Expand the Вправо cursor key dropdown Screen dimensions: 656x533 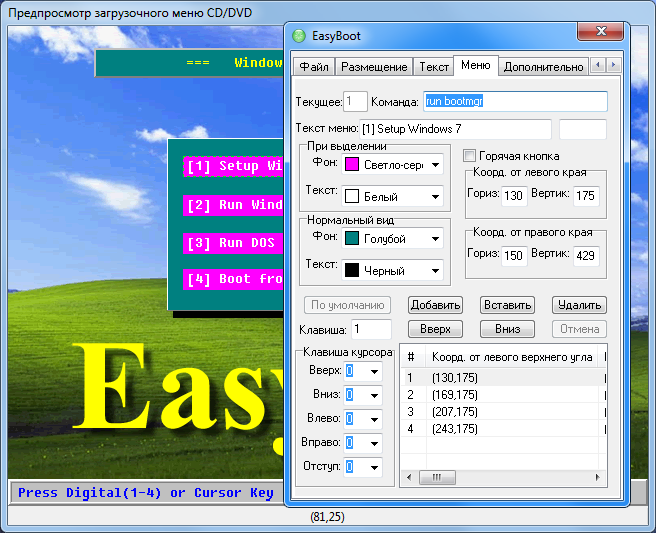coord(374,443)
